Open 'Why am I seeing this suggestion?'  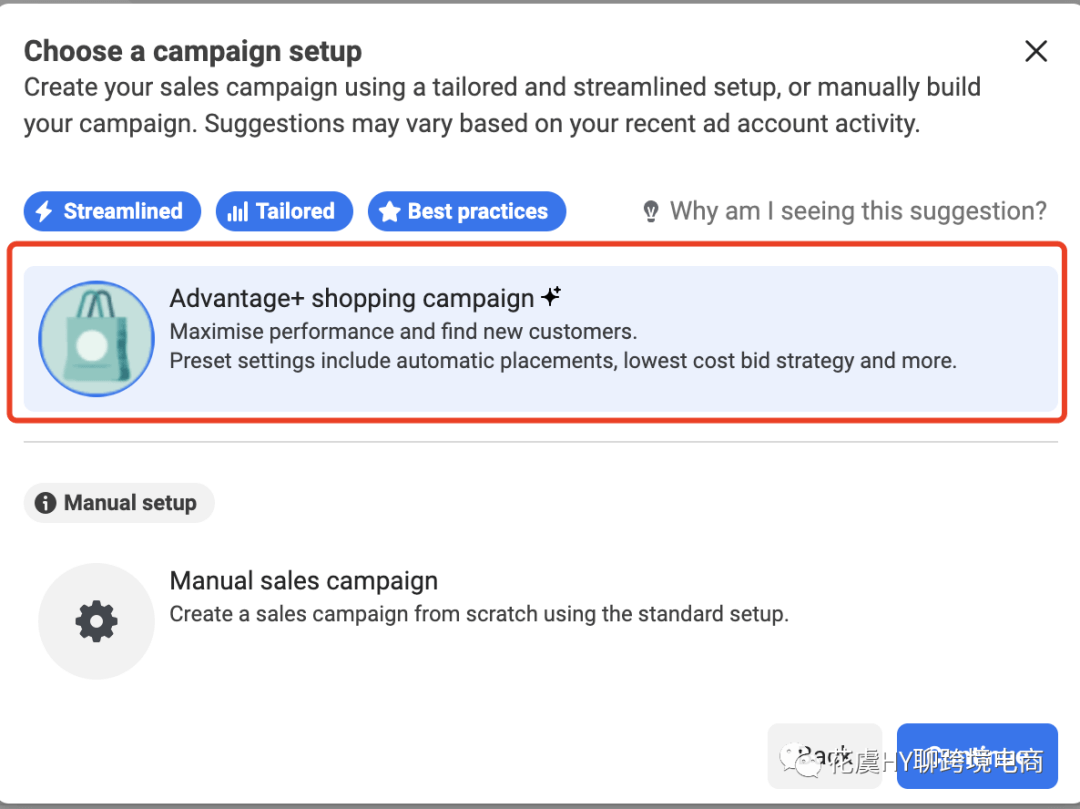858,211
